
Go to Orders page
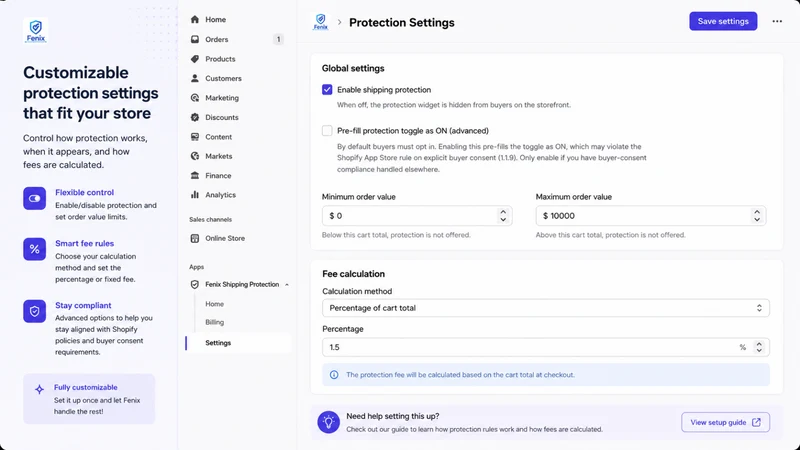click(217, 39)
